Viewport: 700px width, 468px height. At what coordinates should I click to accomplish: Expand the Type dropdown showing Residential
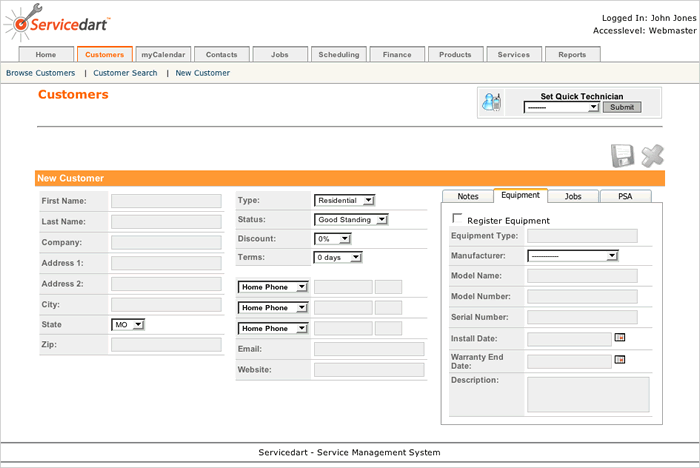pyautogui.click(x=344, y=200)
